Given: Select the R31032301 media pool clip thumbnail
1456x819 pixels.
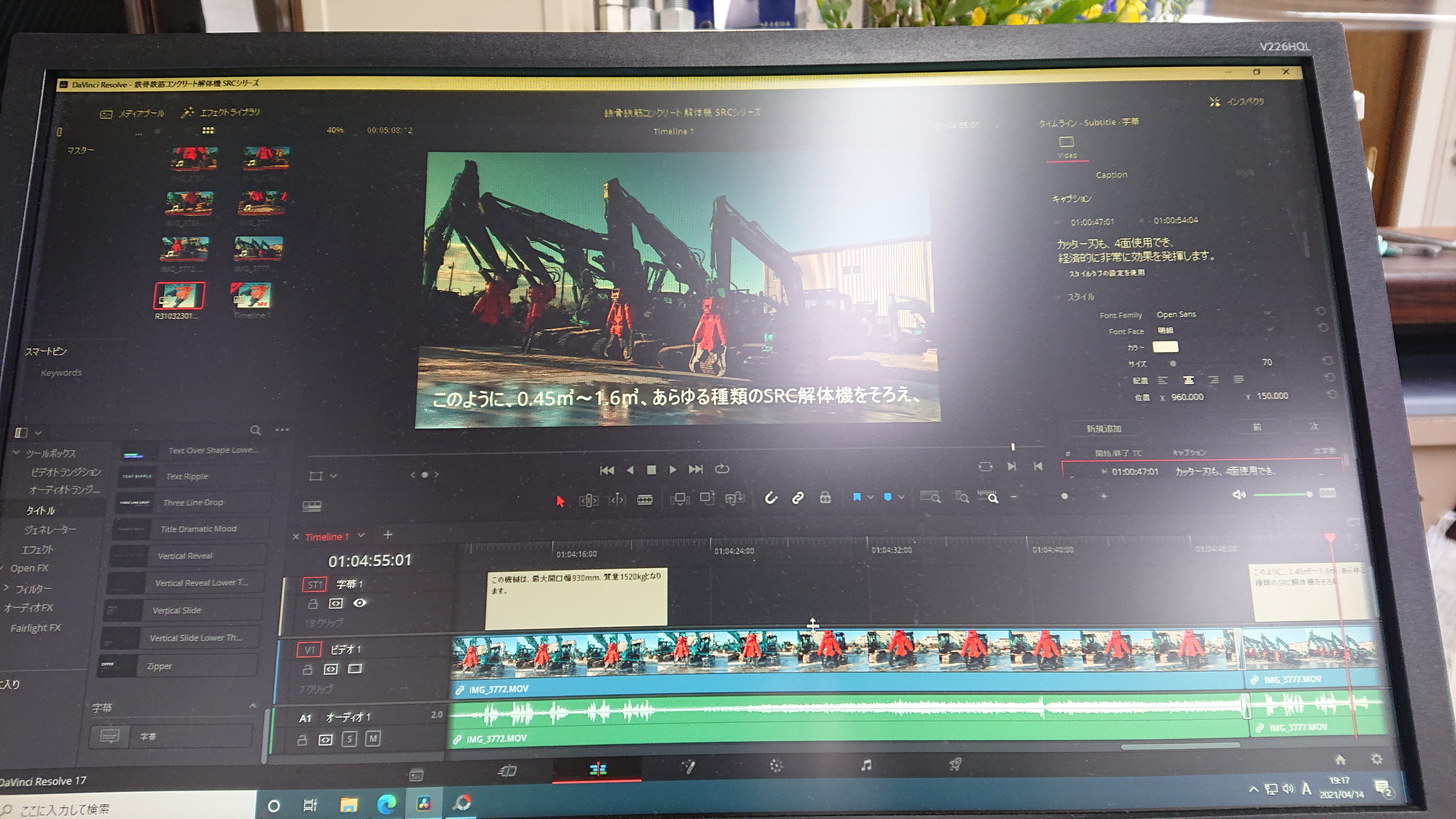Looking at the screenshot, I should pos(179,296).
